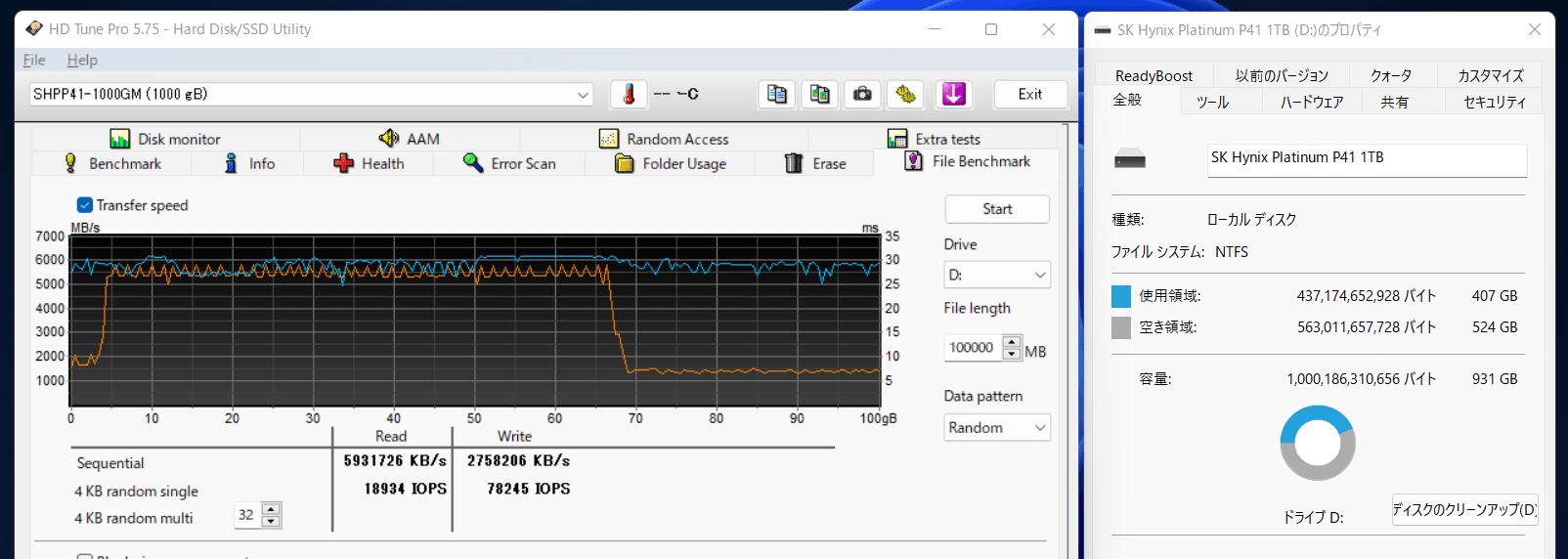Click the 18934 IOPS read value
Viewport: 1568px width, 559px height.
coord(406,489)
